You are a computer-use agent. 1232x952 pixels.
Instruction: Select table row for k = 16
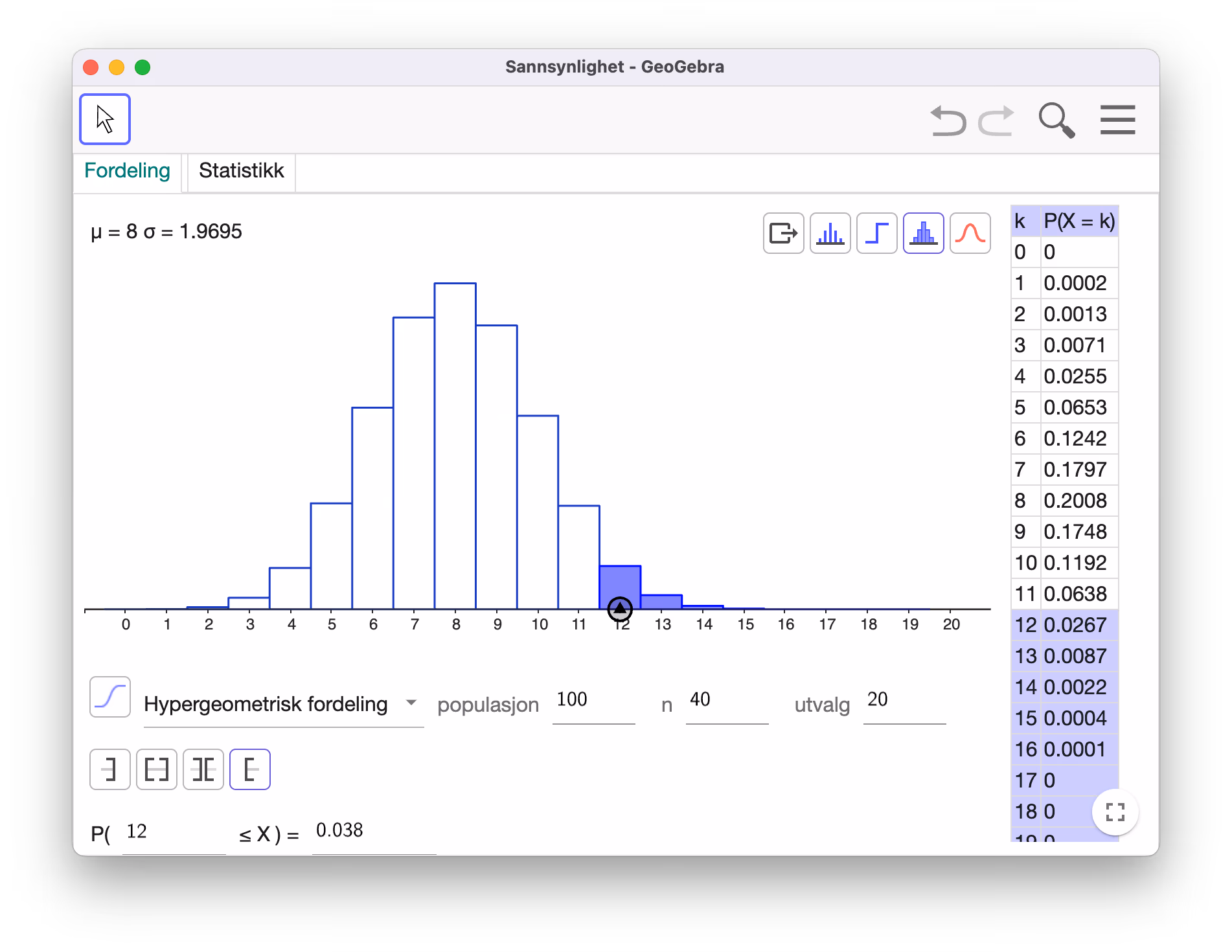point(1065,749)
